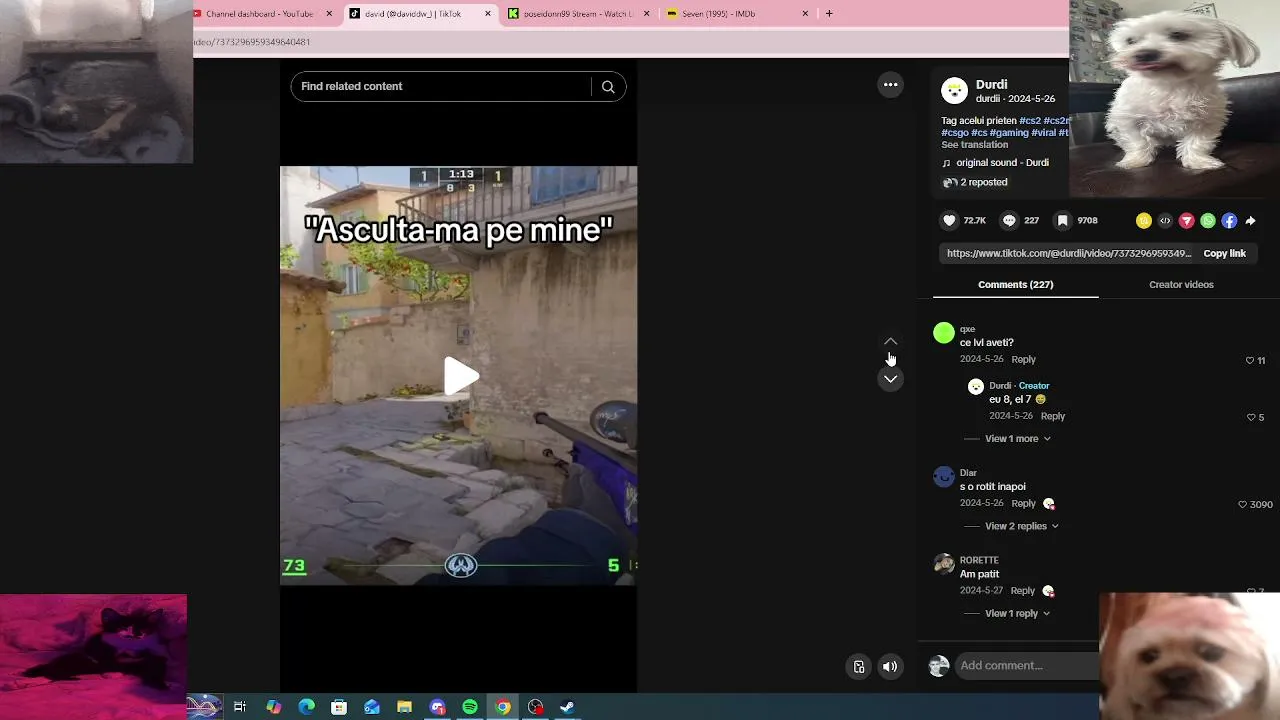Screen dimensions: 1280x720
Task: Open Durdi's profile avatar in the header
Action: click(955, 91)
